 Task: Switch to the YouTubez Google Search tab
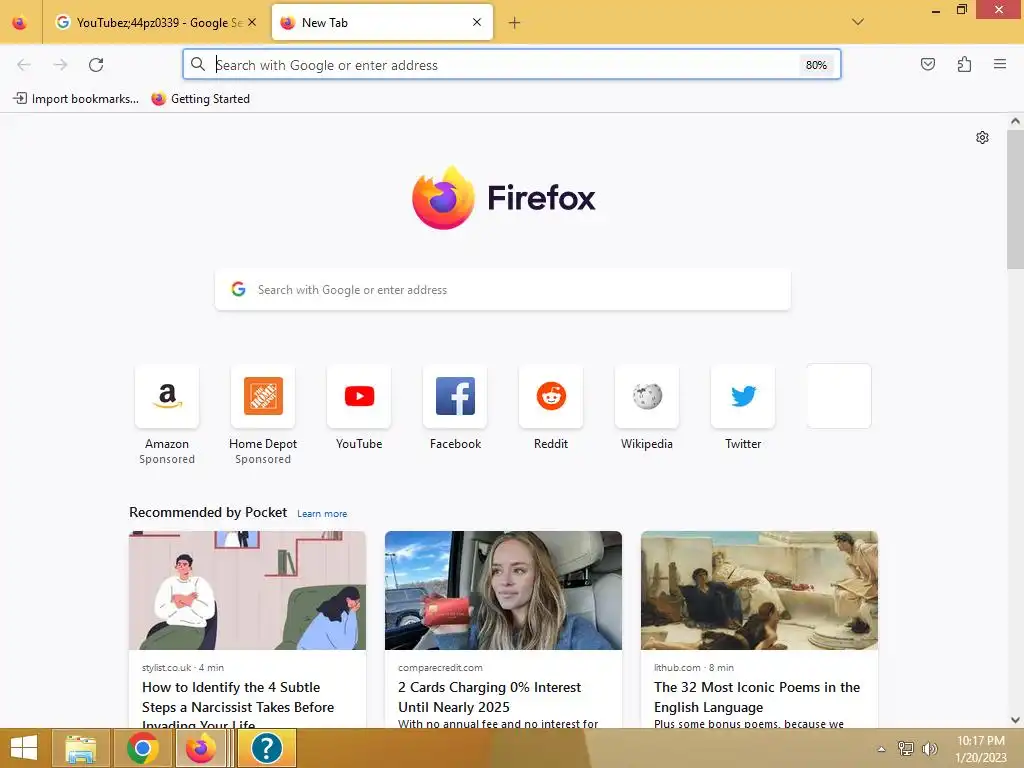pos(155,23)
